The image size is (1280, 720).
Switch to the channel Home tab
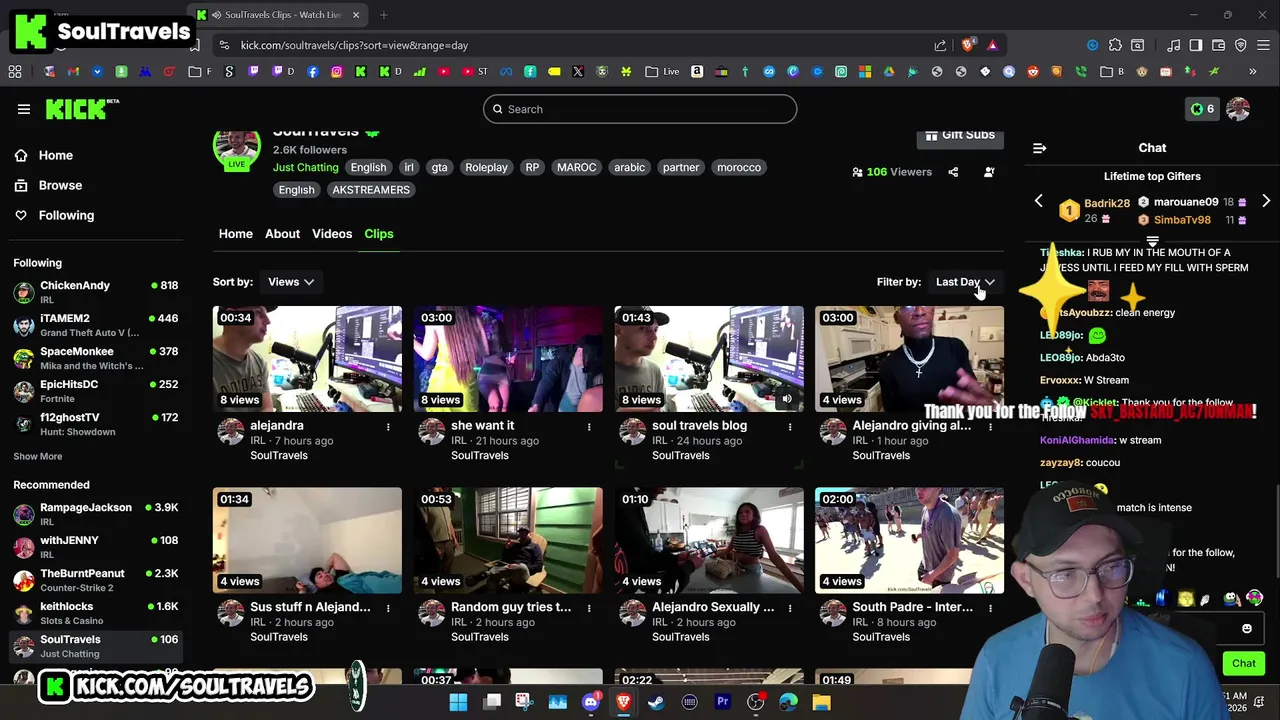click(236, 234)
